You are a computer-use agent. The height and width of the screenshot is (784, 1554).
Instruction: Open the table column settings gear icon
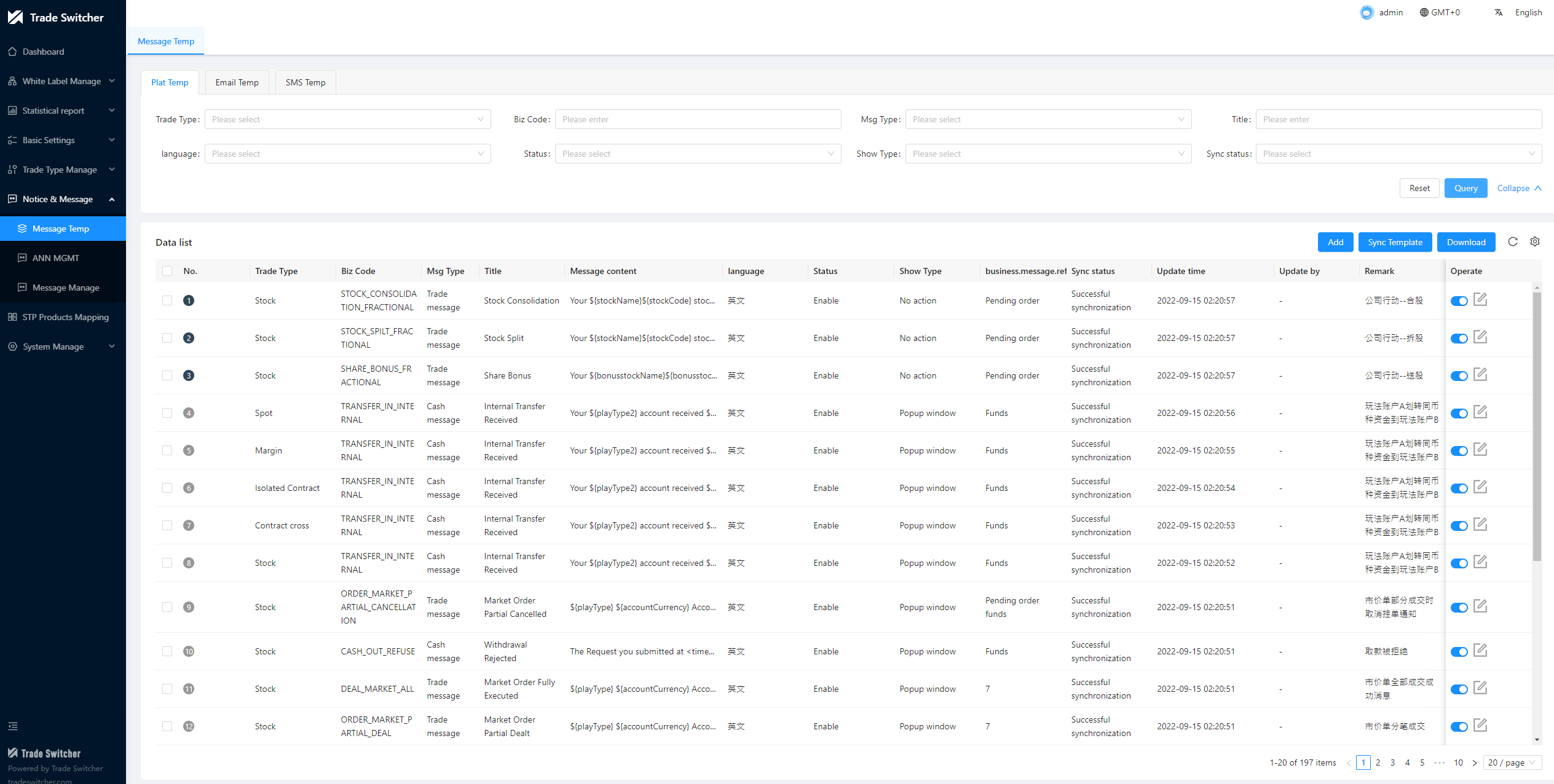click(1535, 242)
